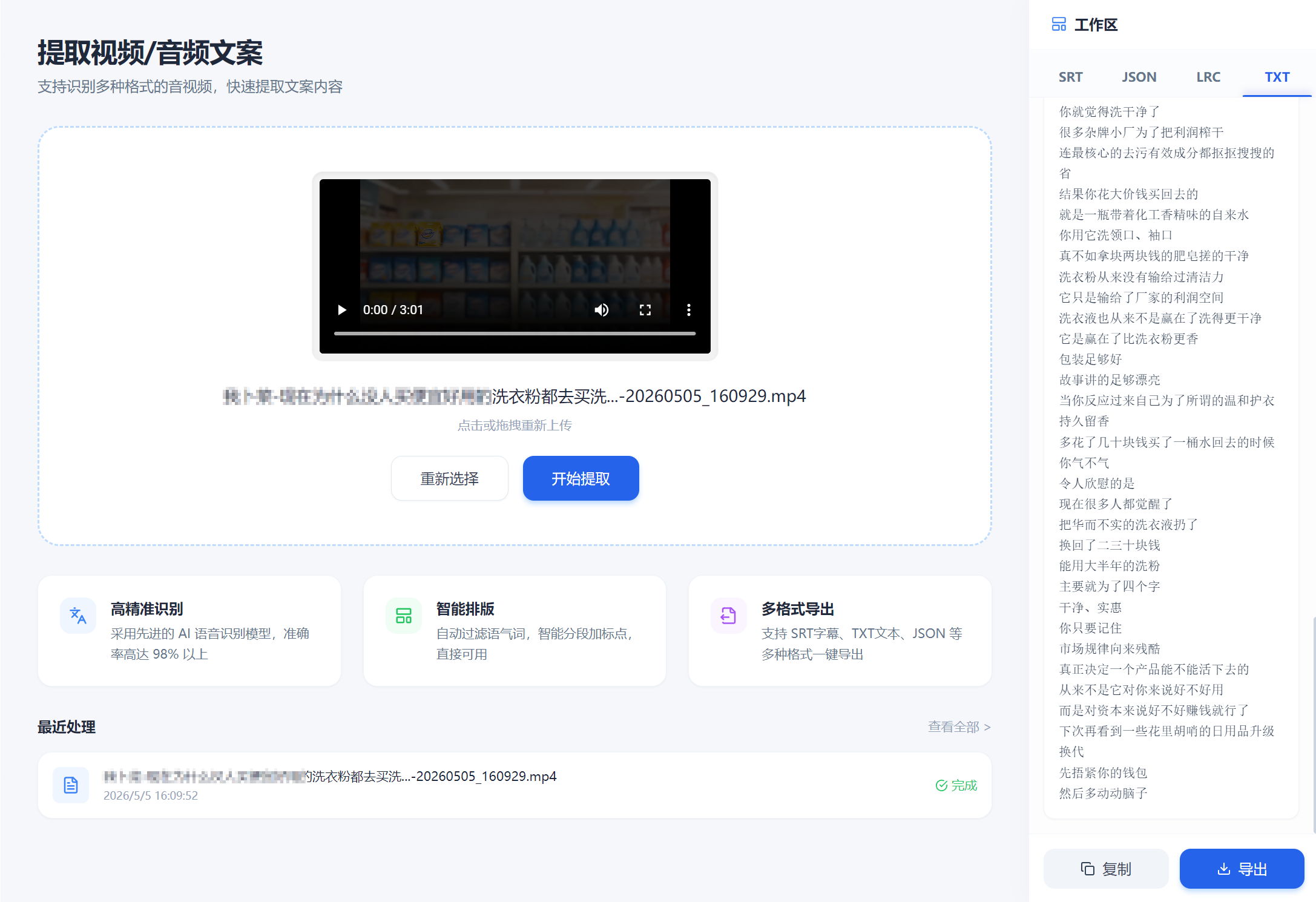Screen dimensions: 1316x902
Task: Play the uploaded video
Action: pos(342,310)
